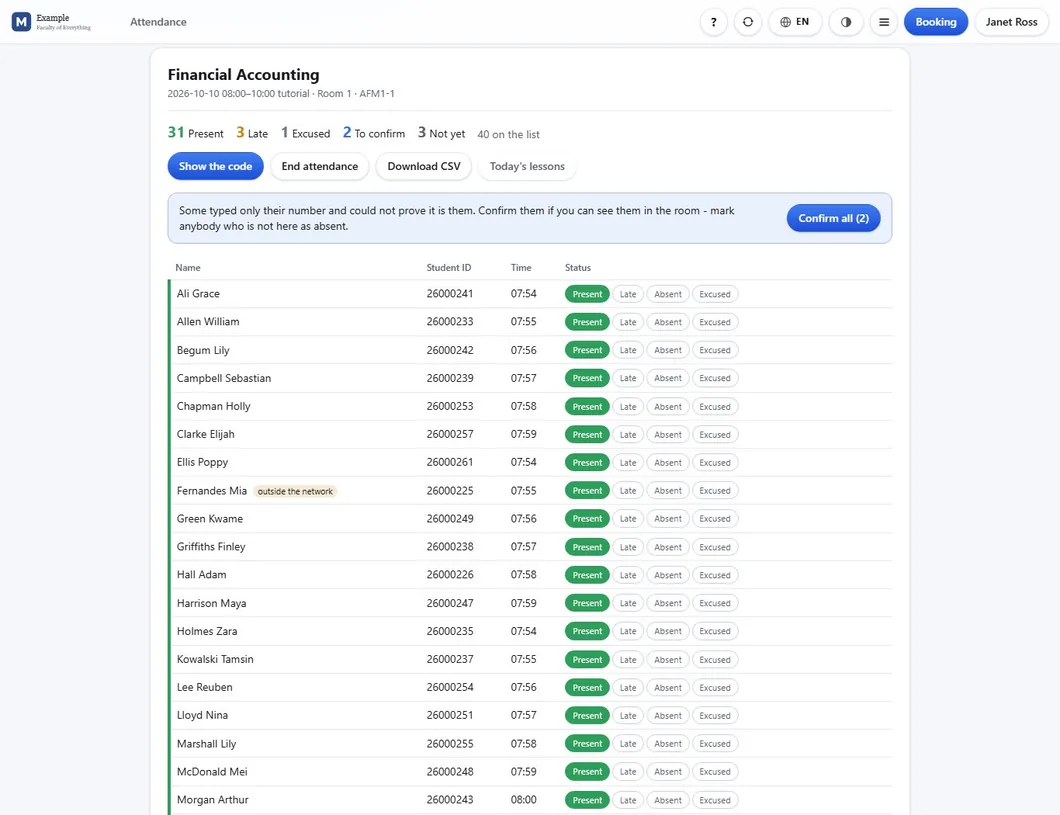The image size is (1060, 815).
Task: Go to the Attendance section
Action: (x=158, y=22)
